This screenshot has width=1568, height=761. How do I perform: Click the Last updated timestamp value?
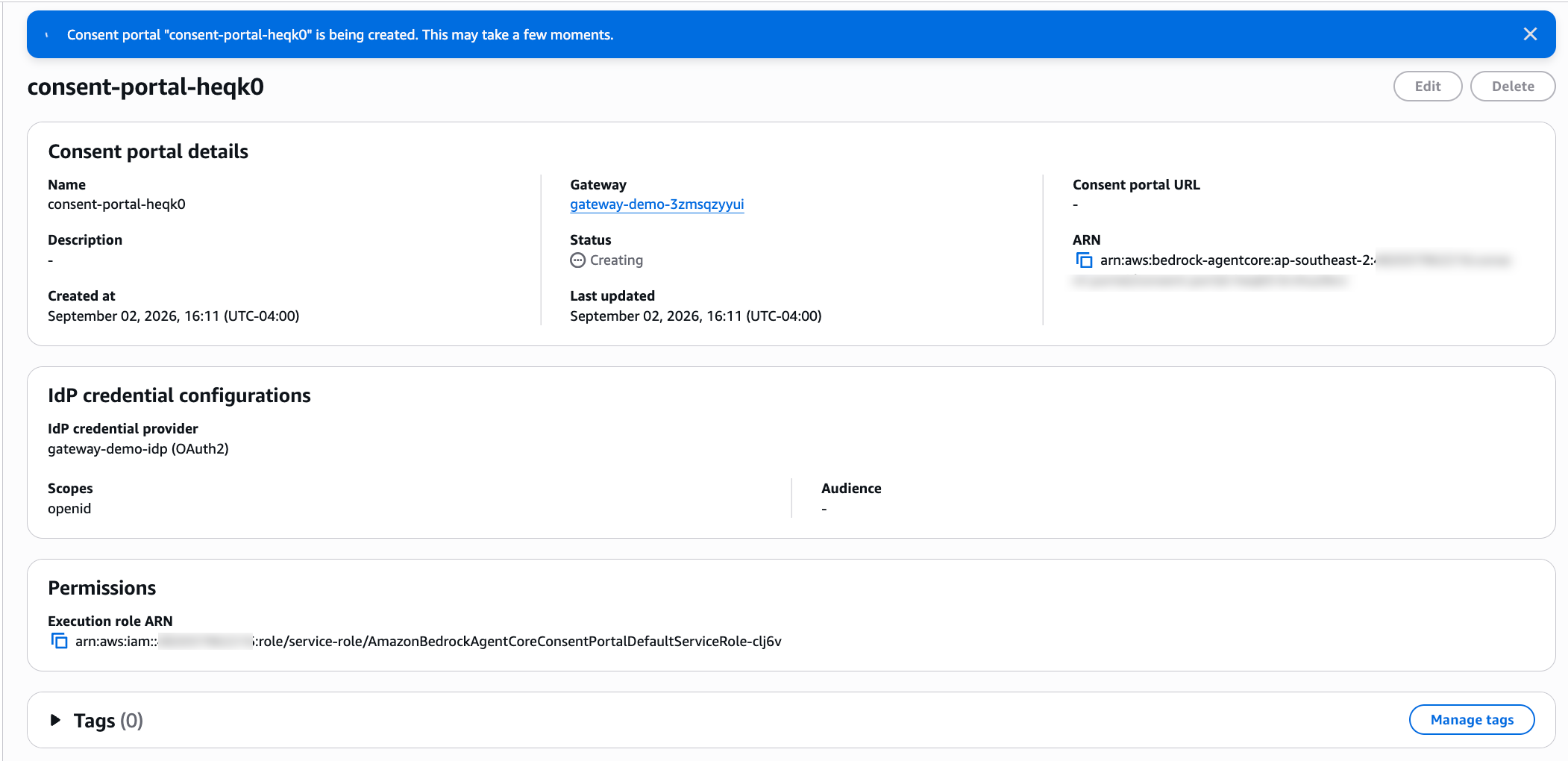695,316
